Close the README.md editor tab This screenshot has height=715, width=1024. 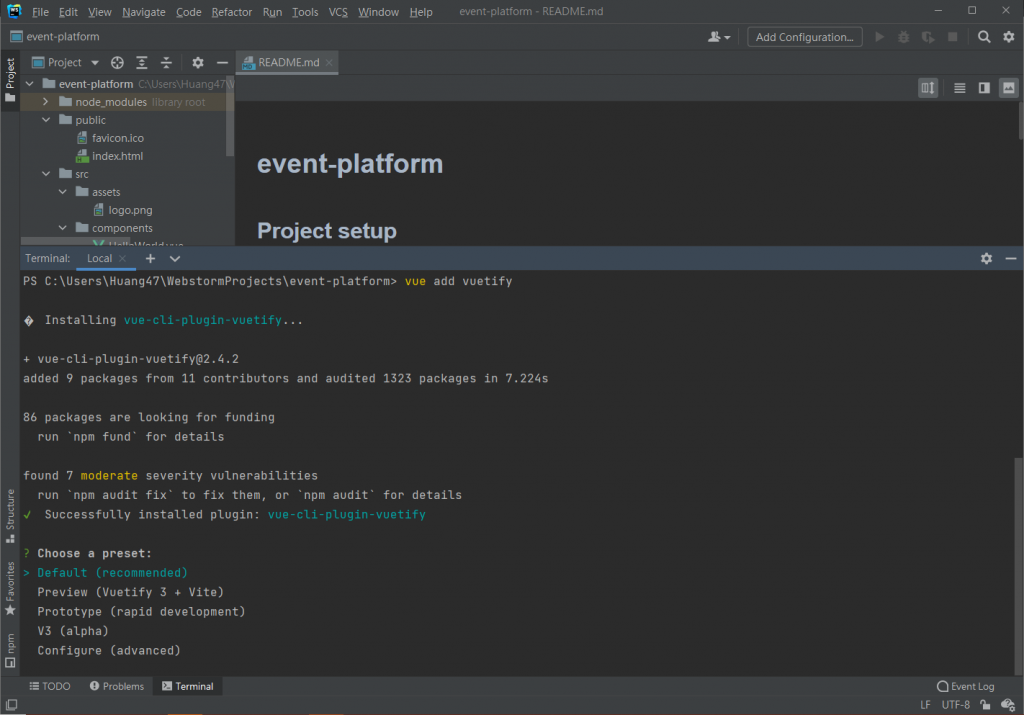pyautogui.click(x=329, y=63)
